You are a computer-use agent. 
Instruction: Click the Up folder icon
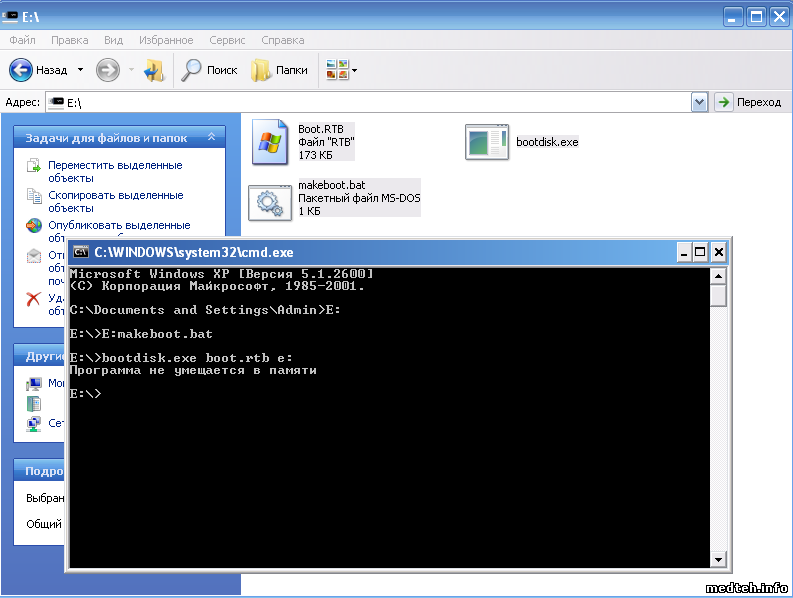click(154, 70)
